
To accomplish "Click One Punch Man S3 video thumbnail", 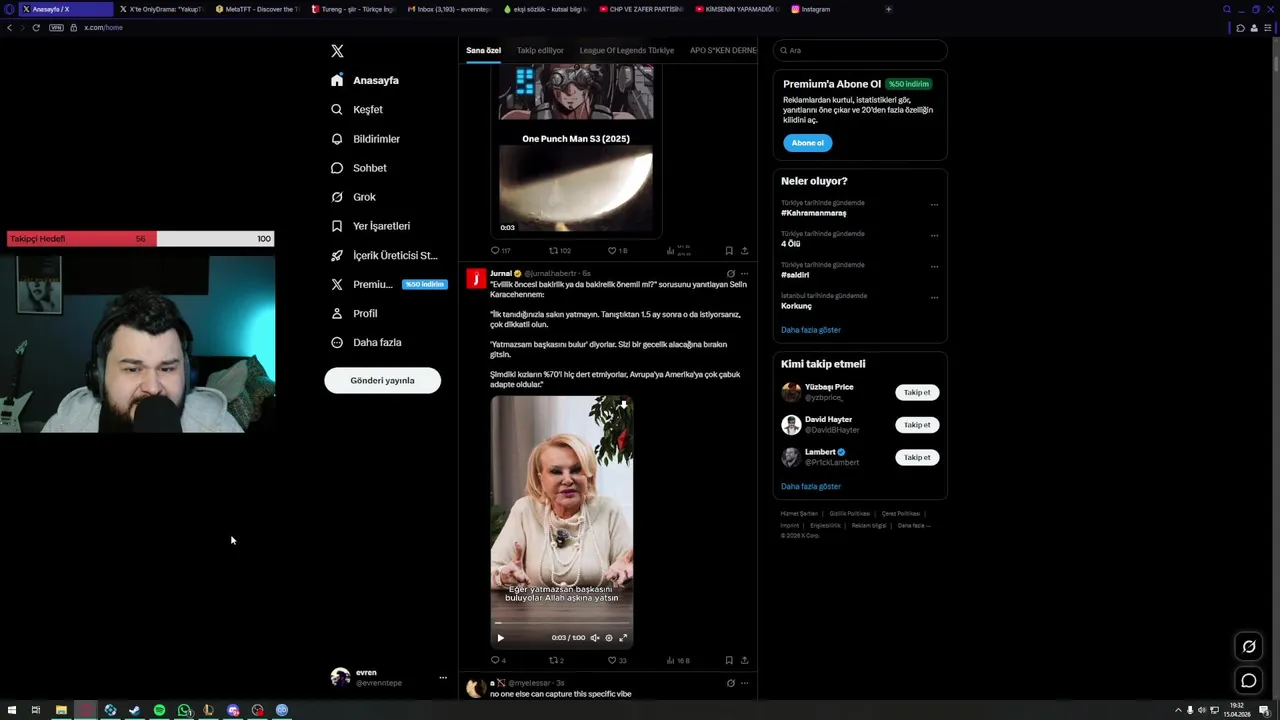I will (x=576, y=189).
